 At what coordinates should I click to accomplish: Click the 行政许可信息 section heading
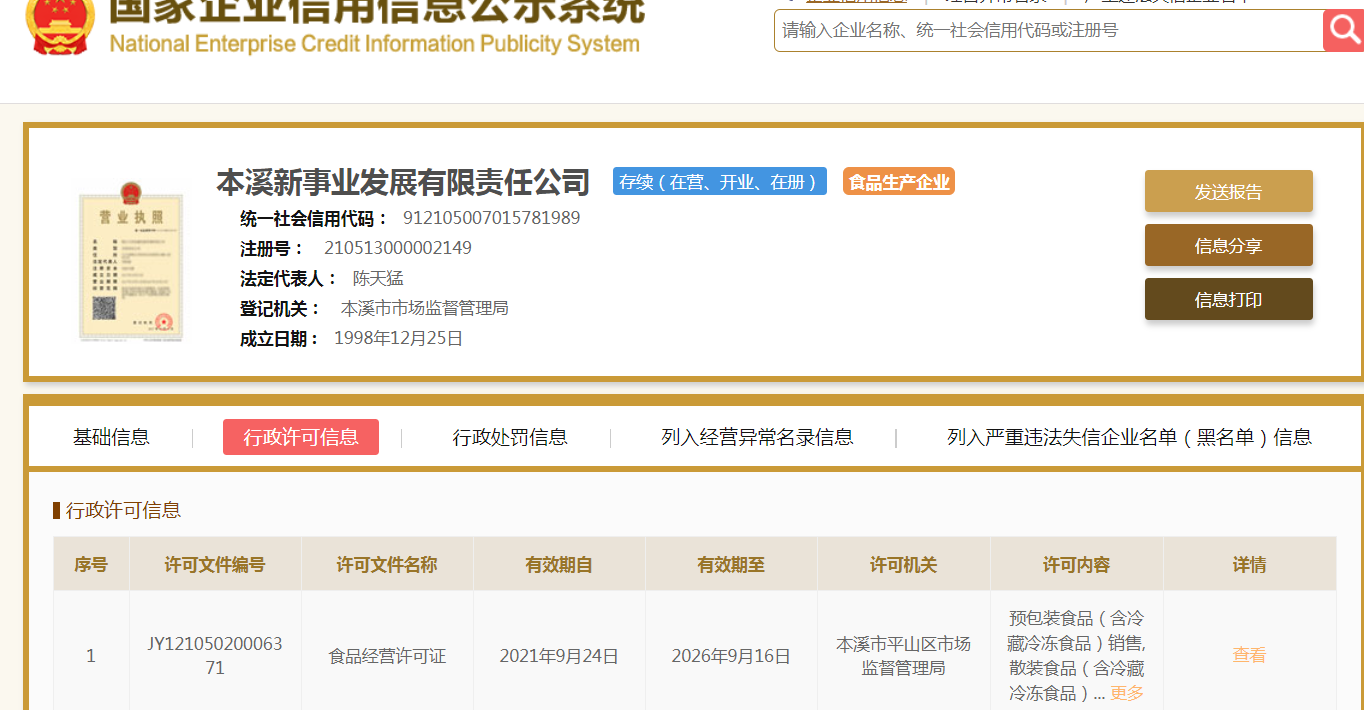123,510
